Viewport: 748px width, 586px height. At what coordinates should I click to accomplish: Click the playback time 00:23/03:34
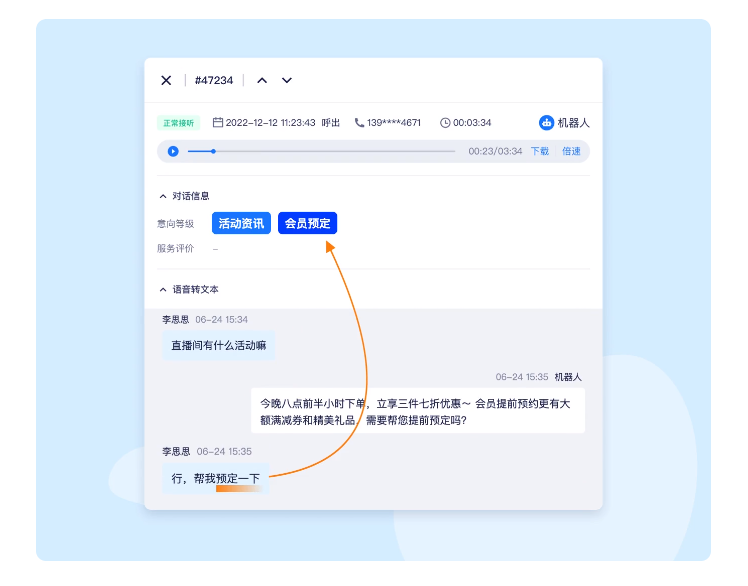(495, 151)
